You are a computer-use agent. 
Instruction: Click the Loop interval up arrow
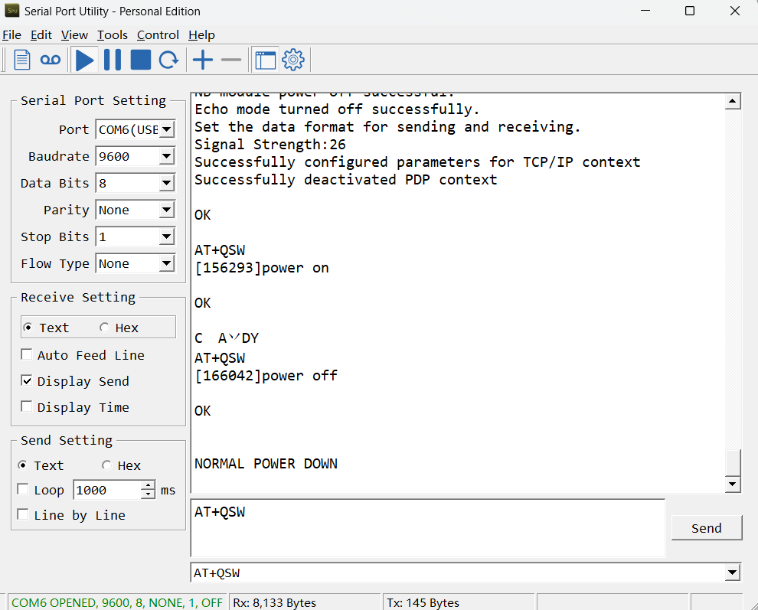point(148,485)
